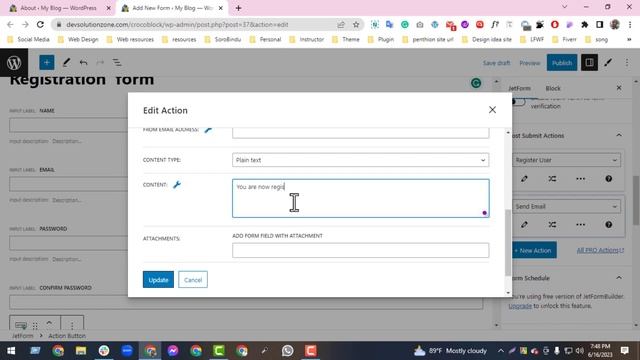Image resolution: width=640 pixels, height=360 pixels.
Task: Open Send Email conditions shuffle icon
Action: coord(552,224)
